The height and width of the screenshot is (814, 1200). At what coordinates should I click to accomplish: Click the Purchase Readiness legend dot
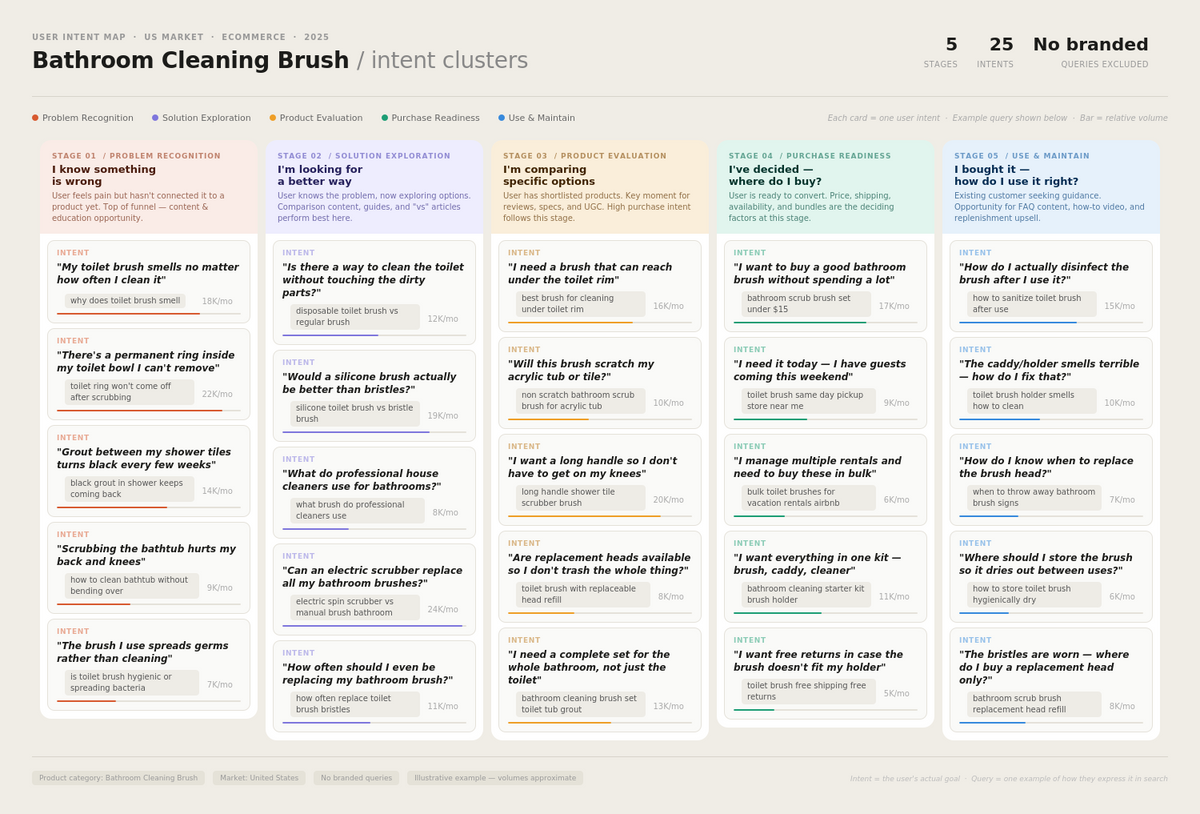[x=385, y=118]
